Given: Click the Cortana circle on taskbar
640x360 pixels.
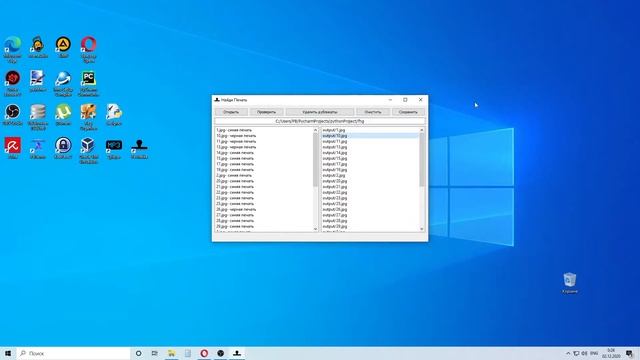Looking at the screenshot, I should click(138, 353).
